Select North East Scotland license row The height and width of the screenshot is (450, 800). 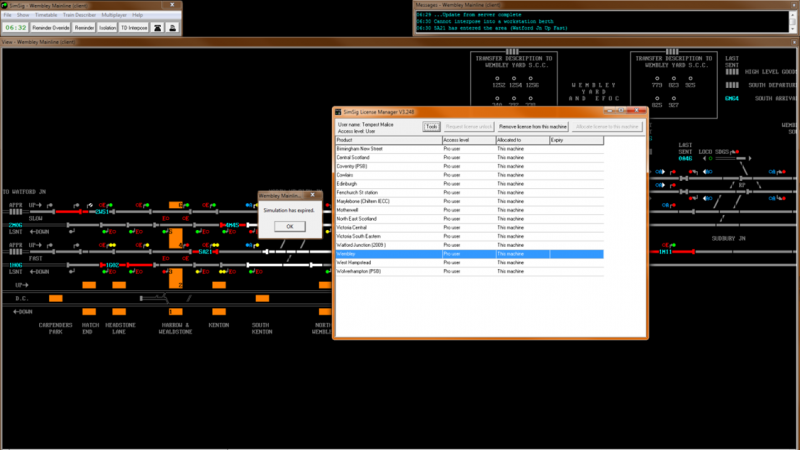469,219
